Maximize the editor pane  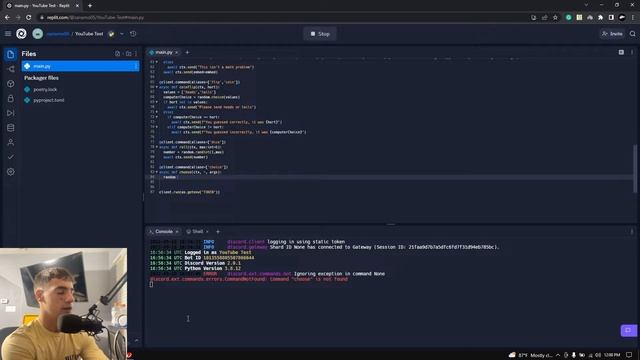point(621,52)
